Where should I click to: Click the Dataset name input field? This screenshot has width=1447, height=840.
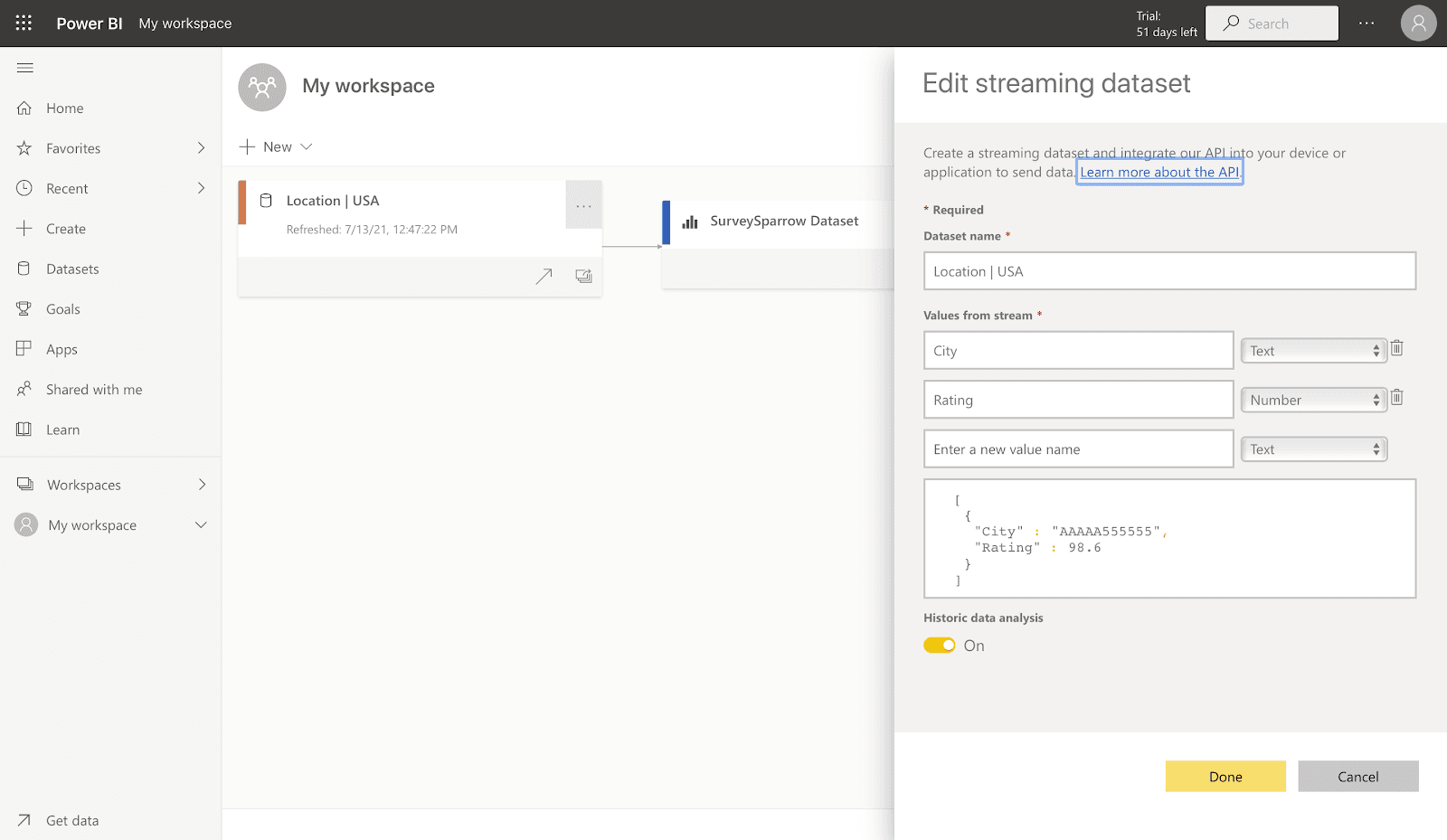click(x=1168, y=271)
